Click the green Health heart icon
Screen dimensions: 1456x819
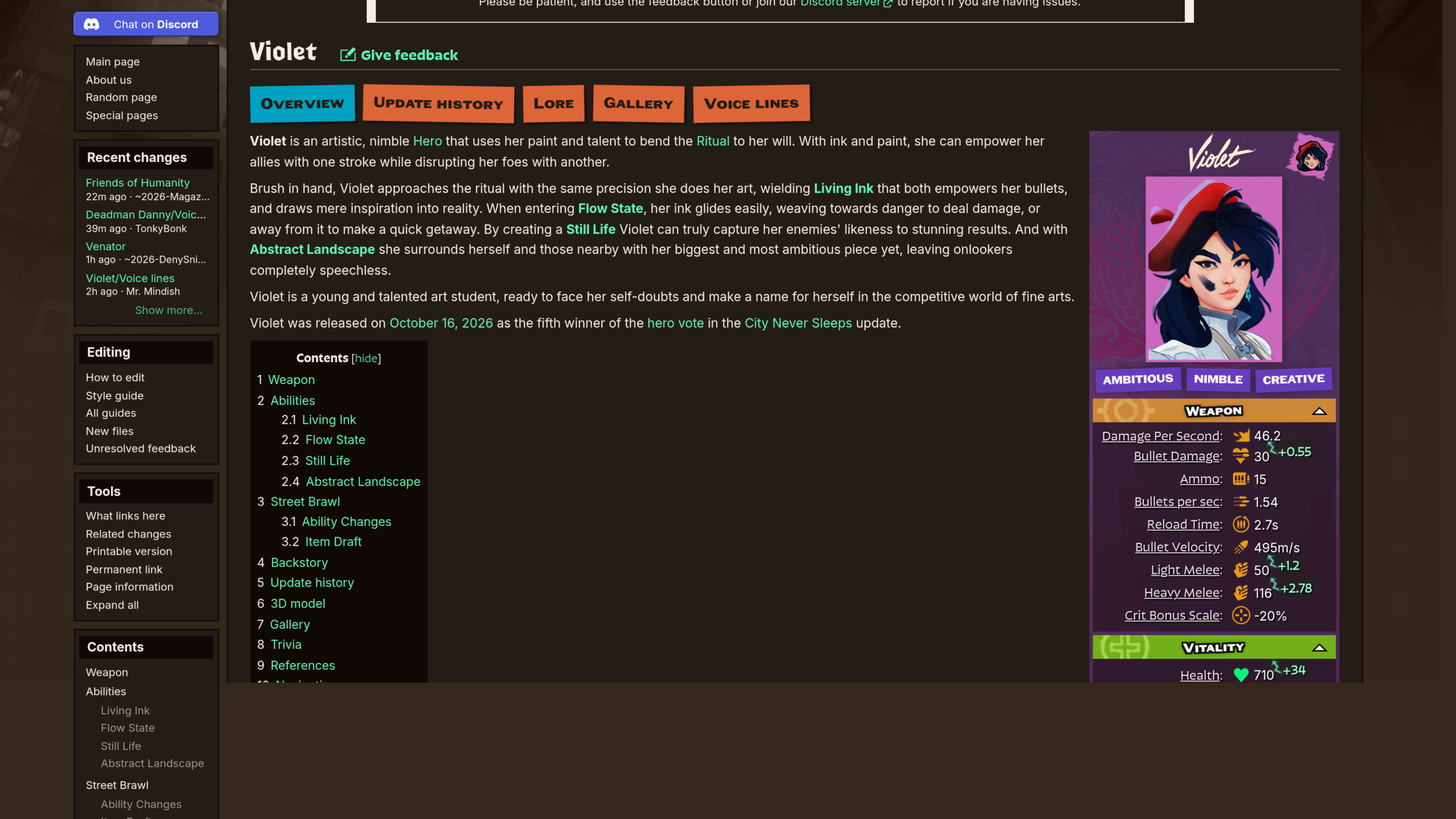tap(1241, 675)
